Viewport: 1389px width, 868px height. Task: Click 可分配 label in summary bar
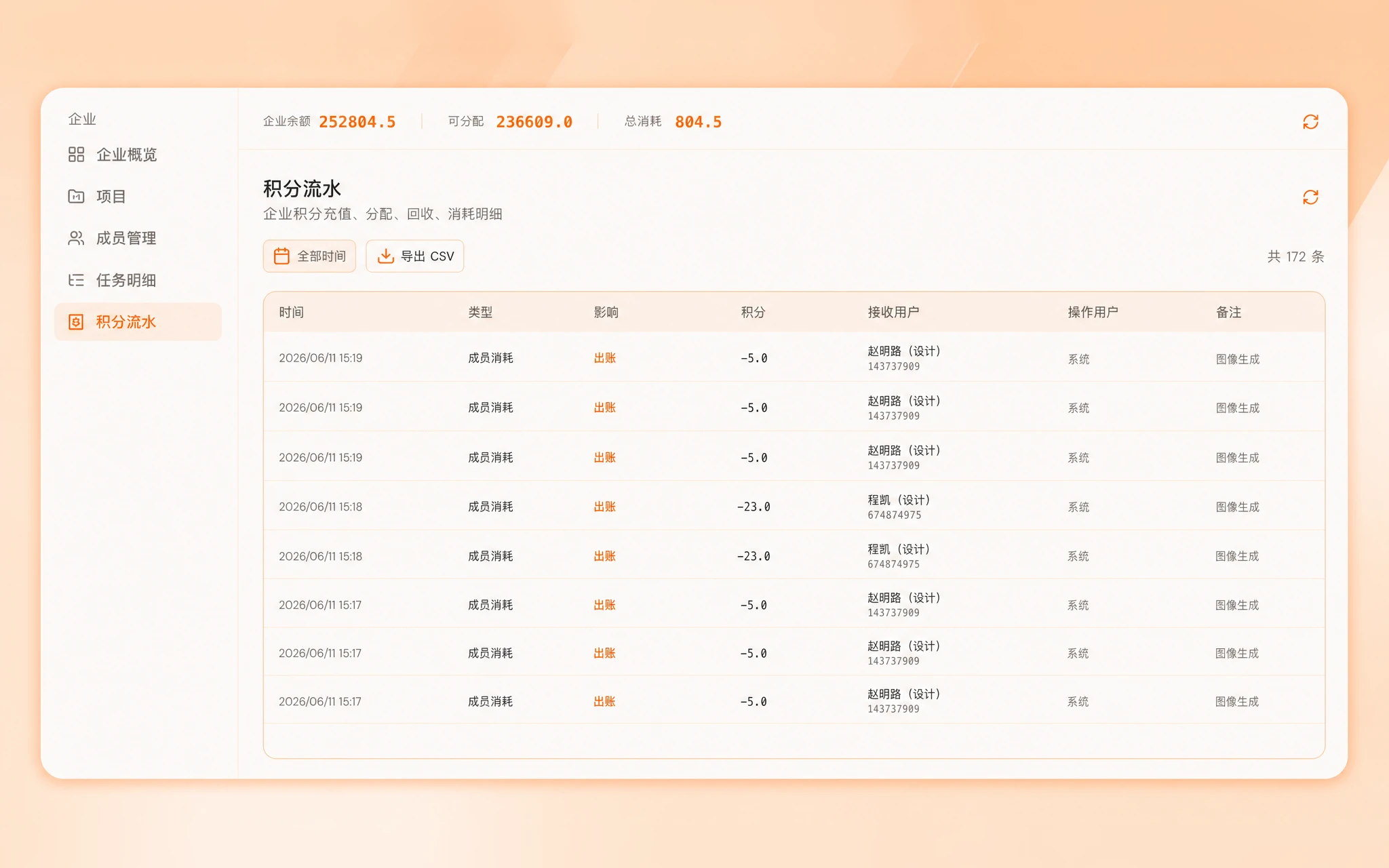466,121
